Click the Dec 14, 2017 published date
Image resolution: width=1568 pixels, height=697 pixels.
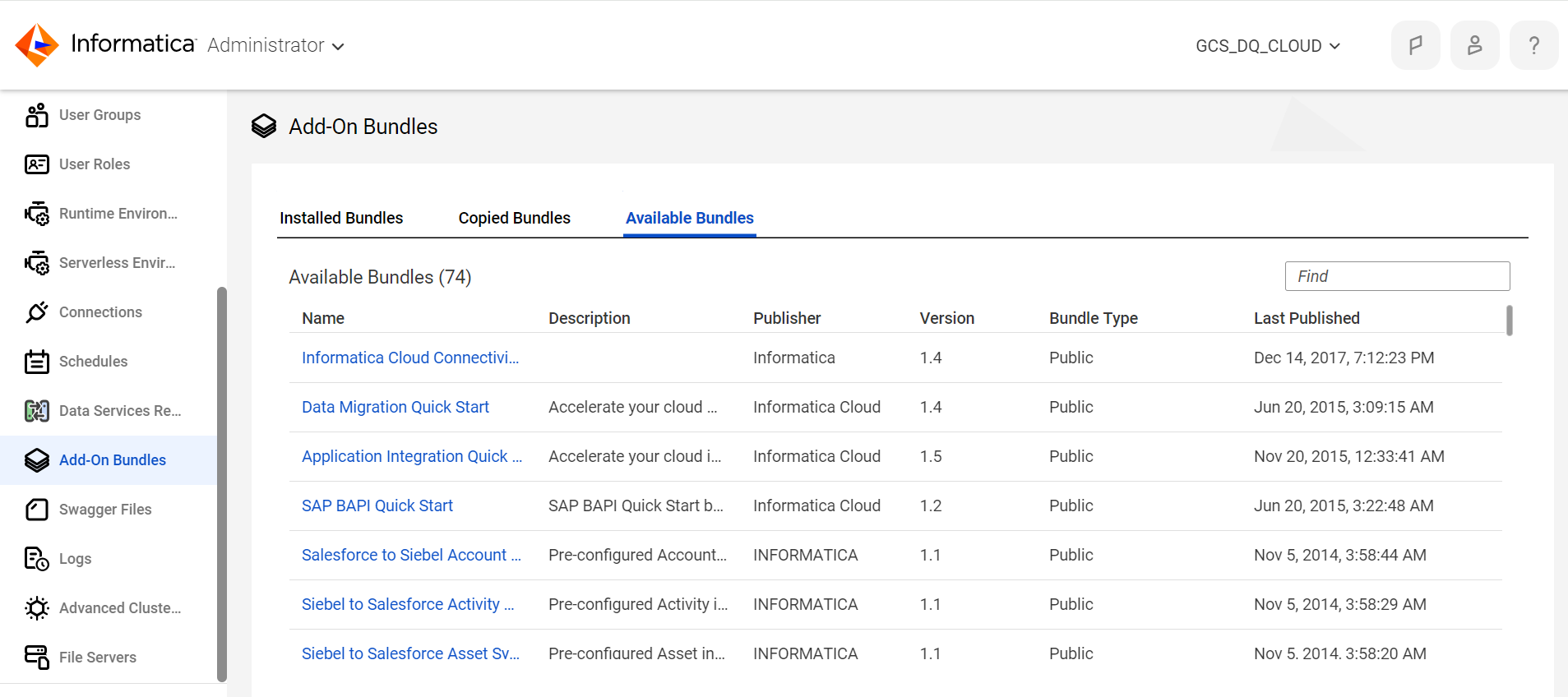click(x=1344, y=358)
